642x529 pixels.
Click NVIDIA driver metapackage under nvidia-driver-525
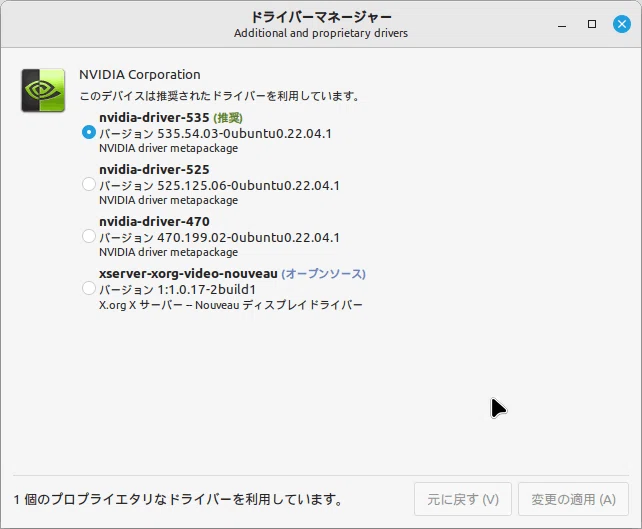tap(168, 200)
